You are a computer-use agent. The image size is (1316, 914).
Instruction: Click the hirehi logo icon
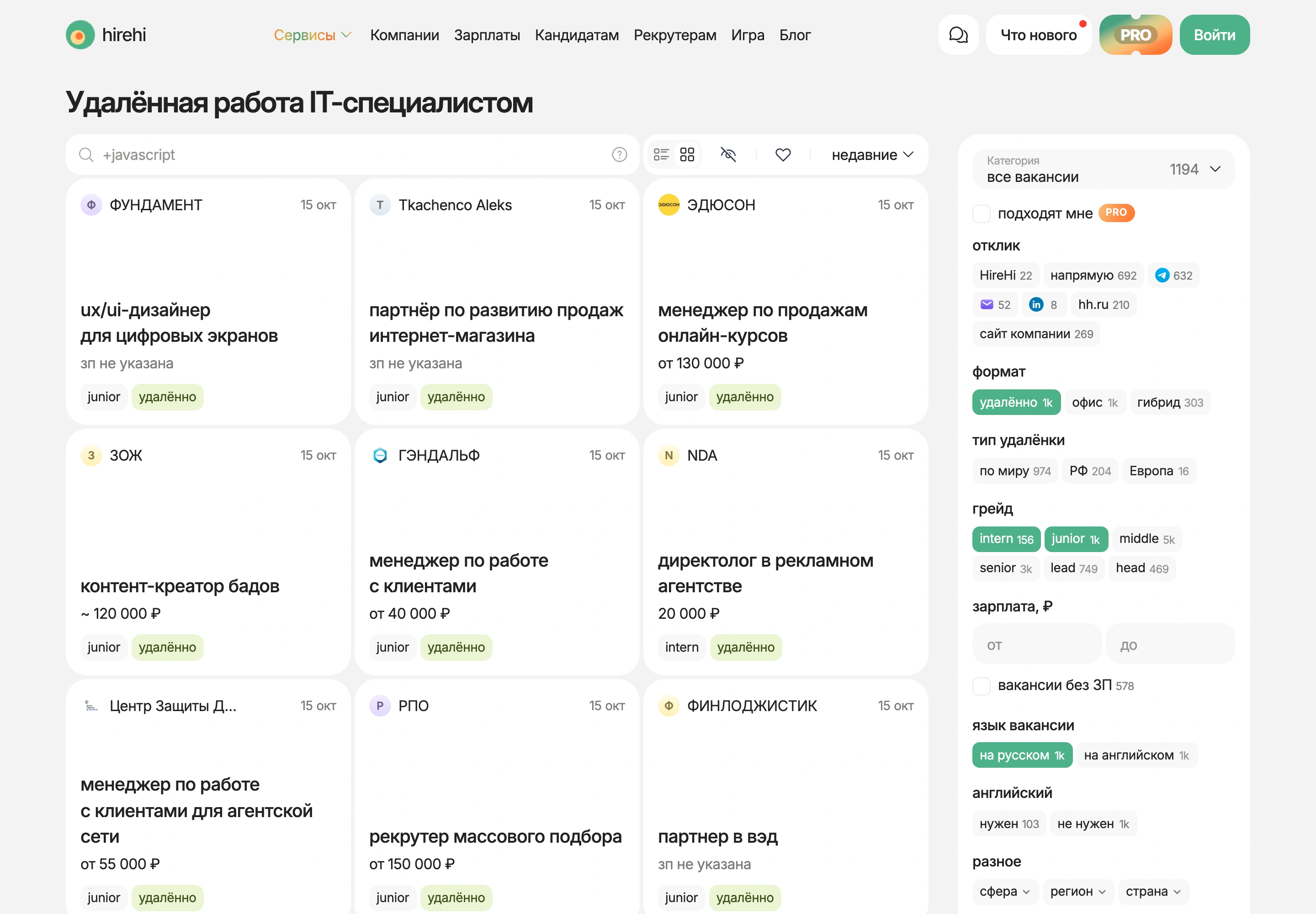(80, 35)
